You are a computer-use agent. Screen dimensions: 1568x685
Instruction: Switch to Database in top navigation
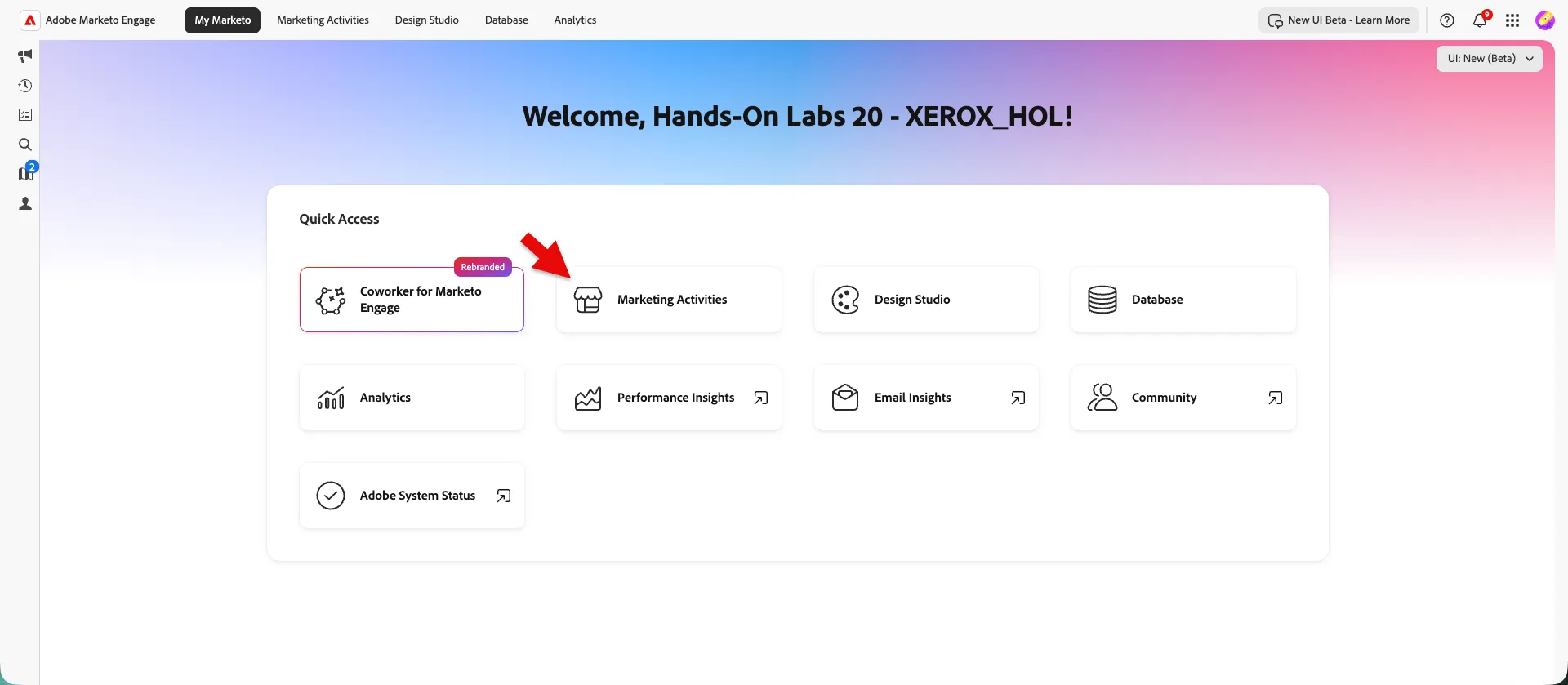[x=506, y=20]
